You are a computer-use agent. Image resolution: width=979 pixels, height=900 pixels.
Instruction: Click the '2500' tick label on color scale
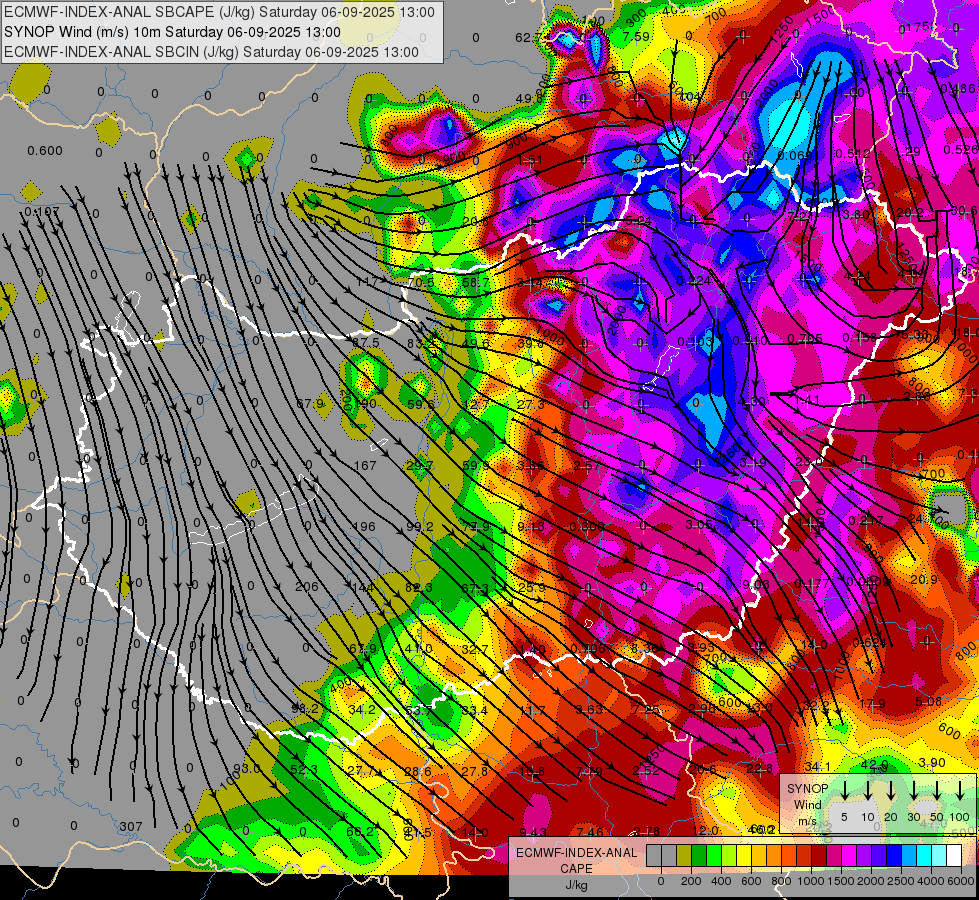tap(900, 881)
